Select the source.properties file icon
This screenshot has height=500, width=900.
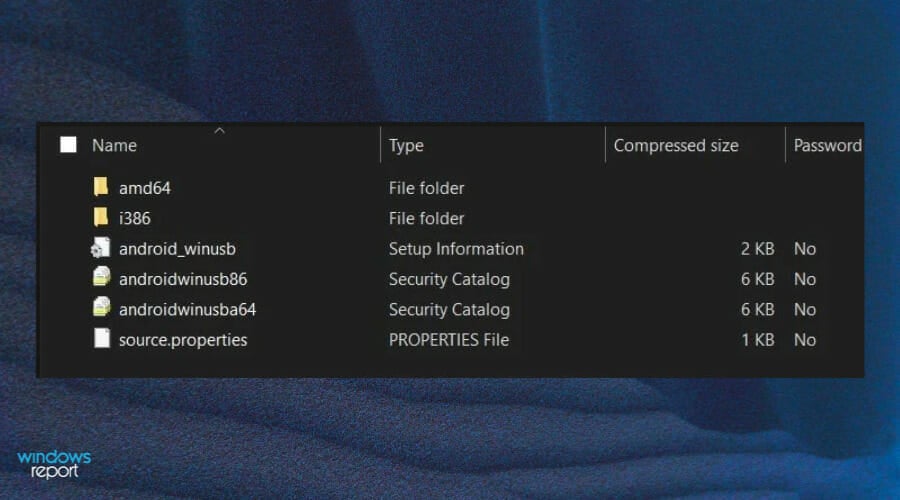click(x=102, y=339)
